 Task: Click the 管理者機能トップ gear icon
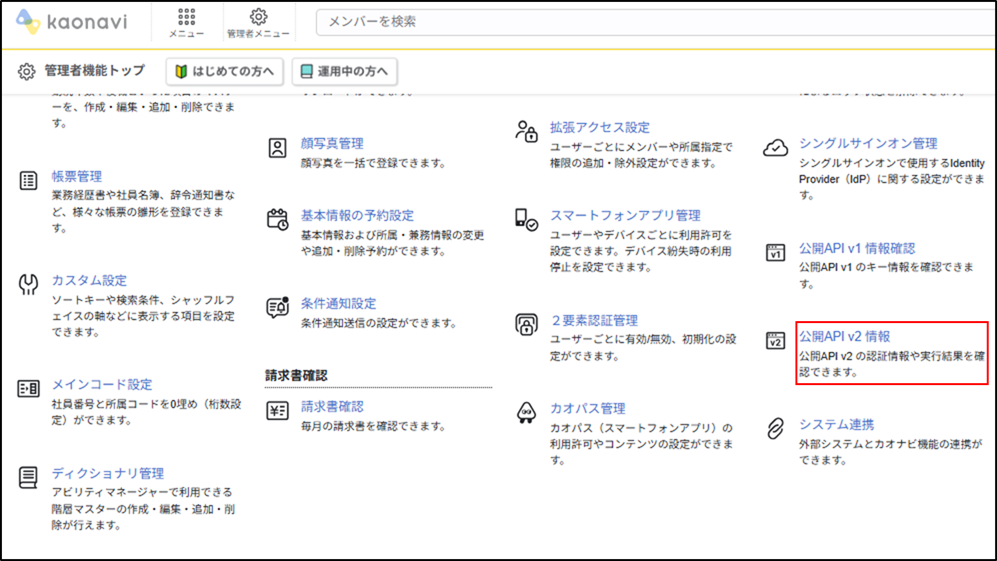click(27, 71)
